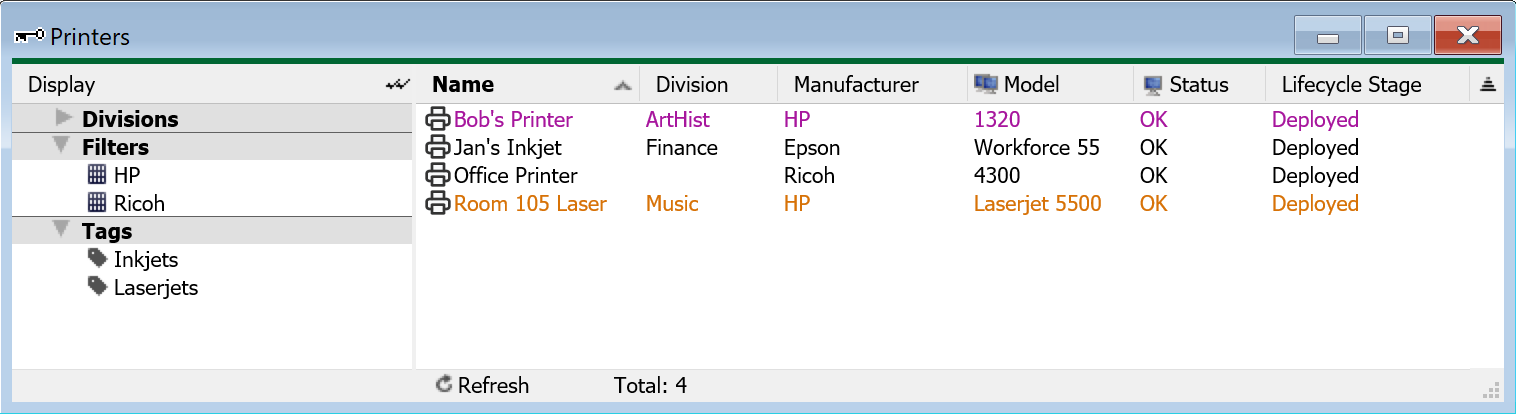The width and height of the screenshot is (1516, 414).
Task: Select the Jan's Inkjet row
Action: (x=960, y=148)
